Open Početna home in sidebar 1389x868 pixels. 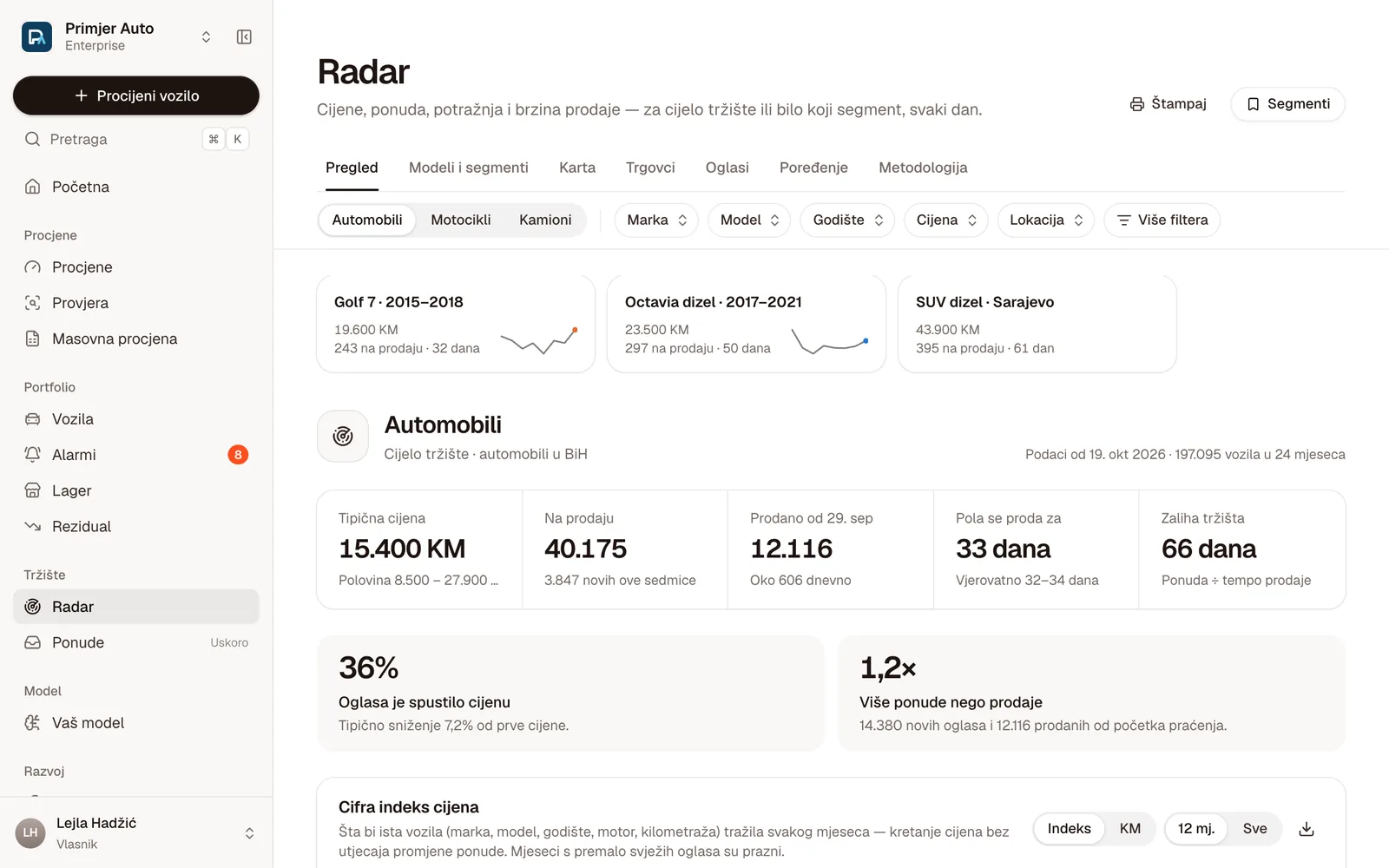pyautogui.click(x=136, y=187)
